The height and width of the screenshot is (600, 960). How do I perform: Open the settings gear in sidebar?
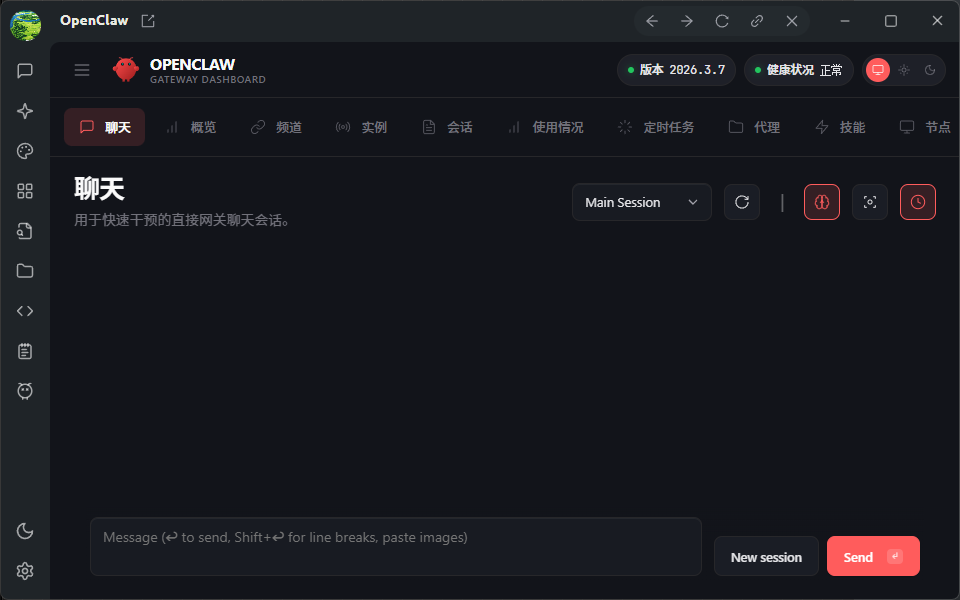25,571
